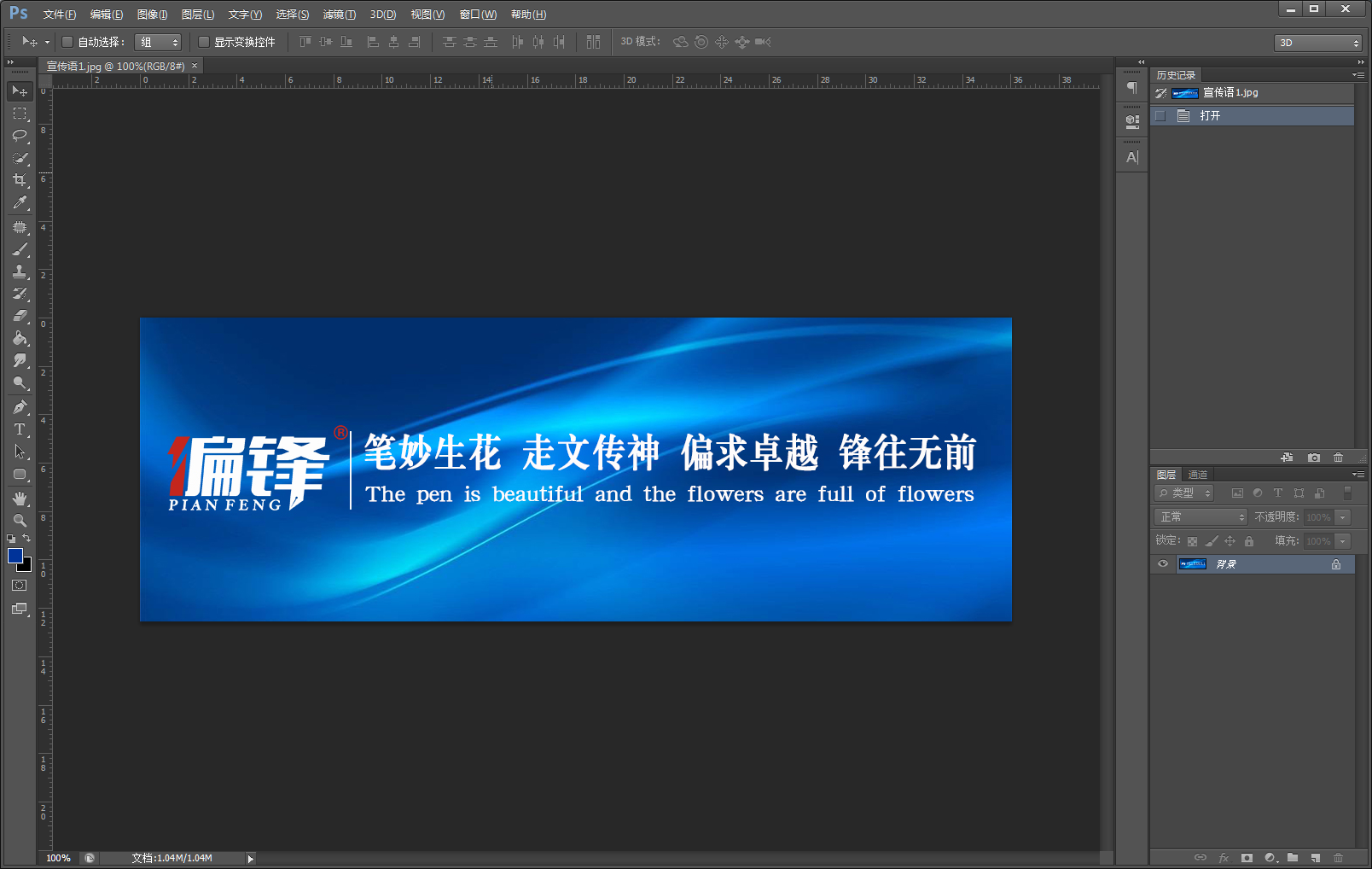Select the Dodge tool
Image resolution: width=1372 pixels, height=869 pixels.
click(x=20, y=382)
